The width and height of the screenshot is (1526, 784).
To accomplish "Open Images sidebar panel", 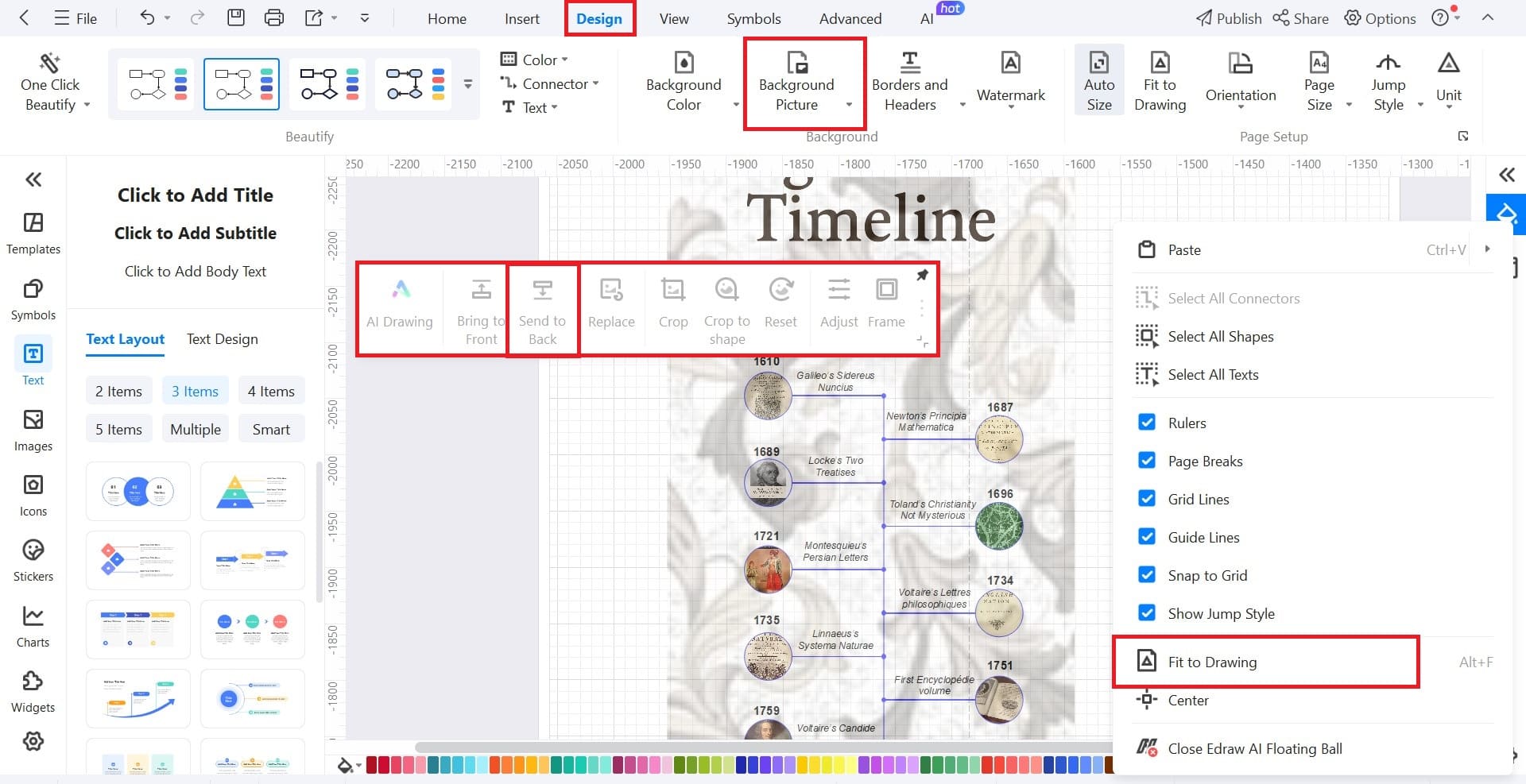I will click(x=33, y=431).
